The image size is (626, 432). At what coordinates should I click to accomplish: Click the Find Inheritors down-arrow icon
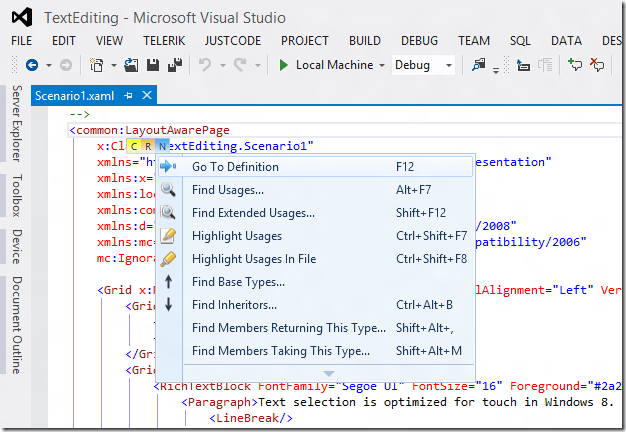point(168,305)
